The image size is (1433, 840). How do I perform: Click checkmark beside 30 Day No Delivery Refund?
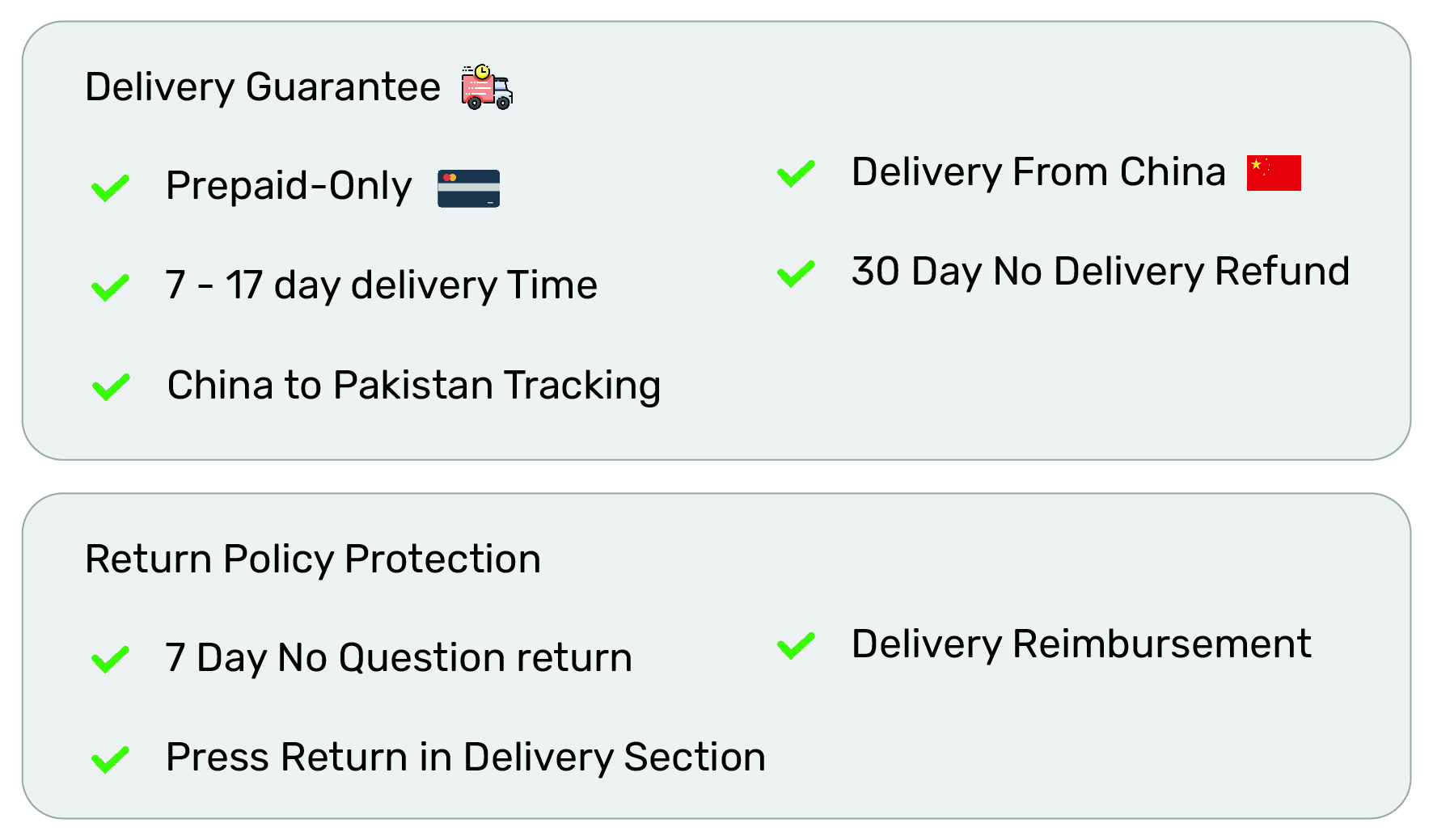tap(796, 273)
